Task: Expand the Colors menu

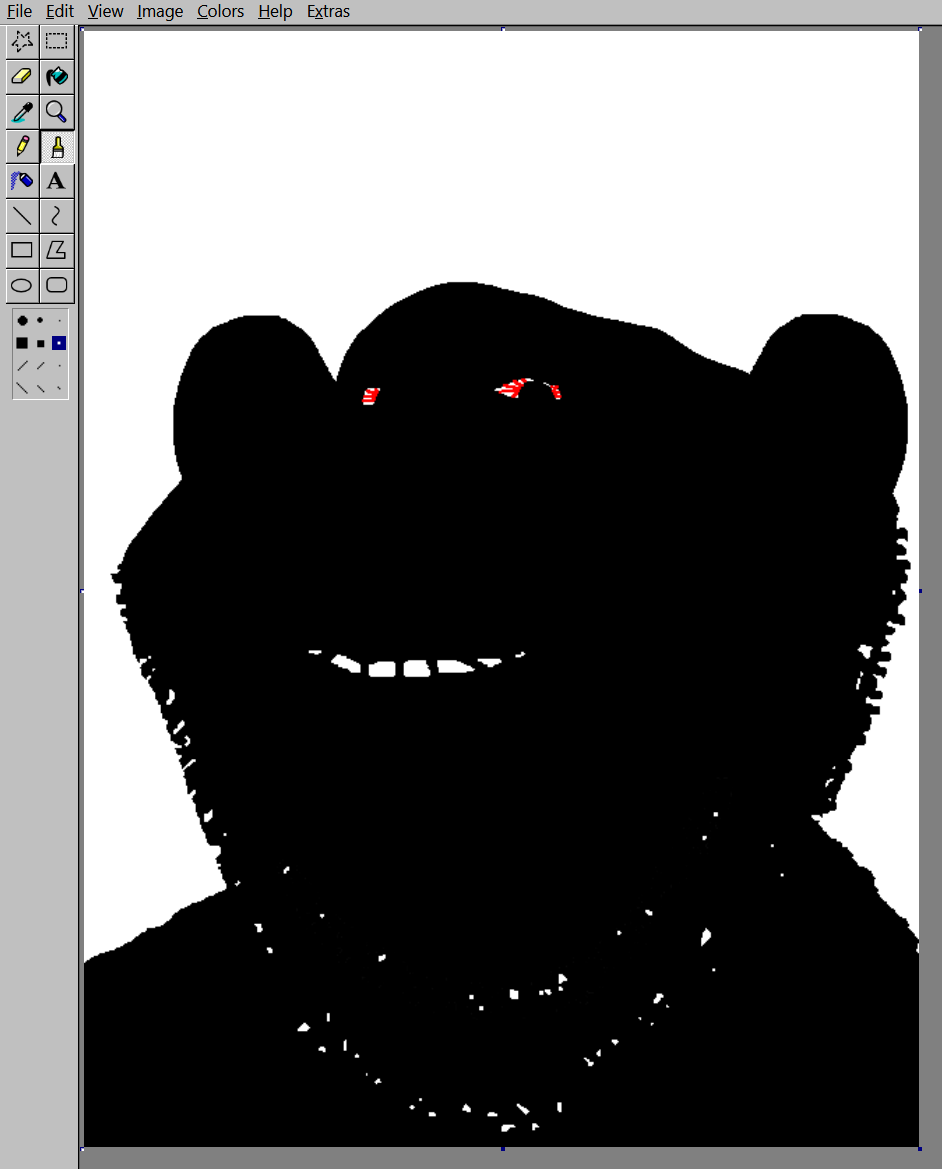Action: [x=220, y=12]
